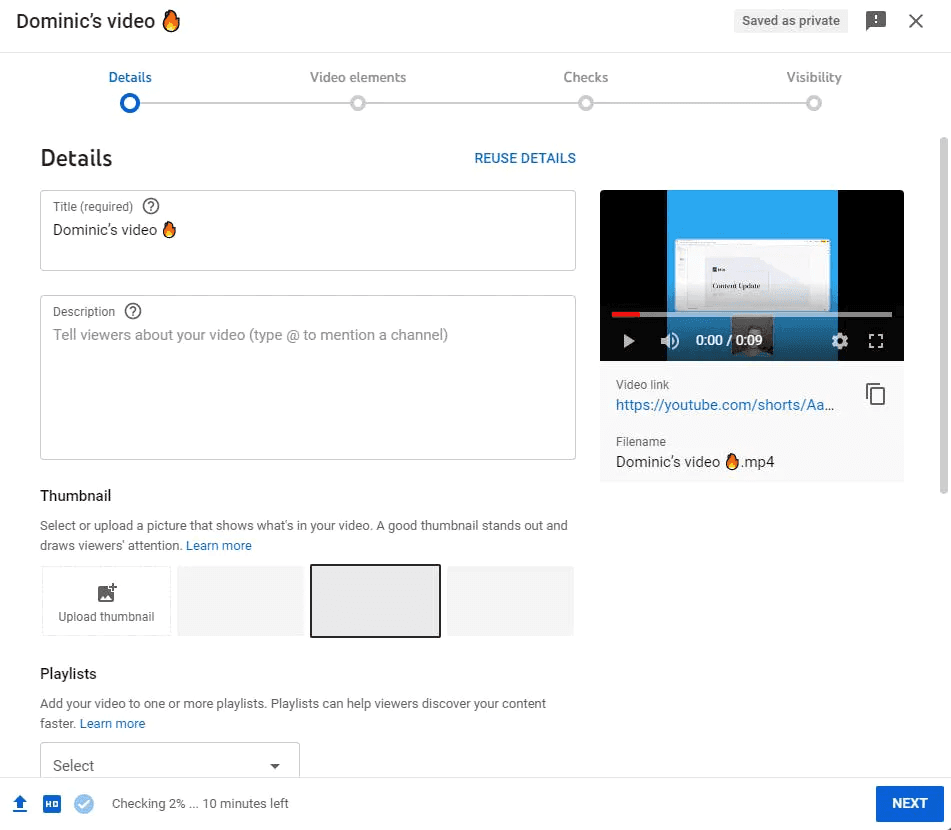The image size is (951, 830).
Task: Select the first auto-generated thumbnail
Action: click(240, 601)
